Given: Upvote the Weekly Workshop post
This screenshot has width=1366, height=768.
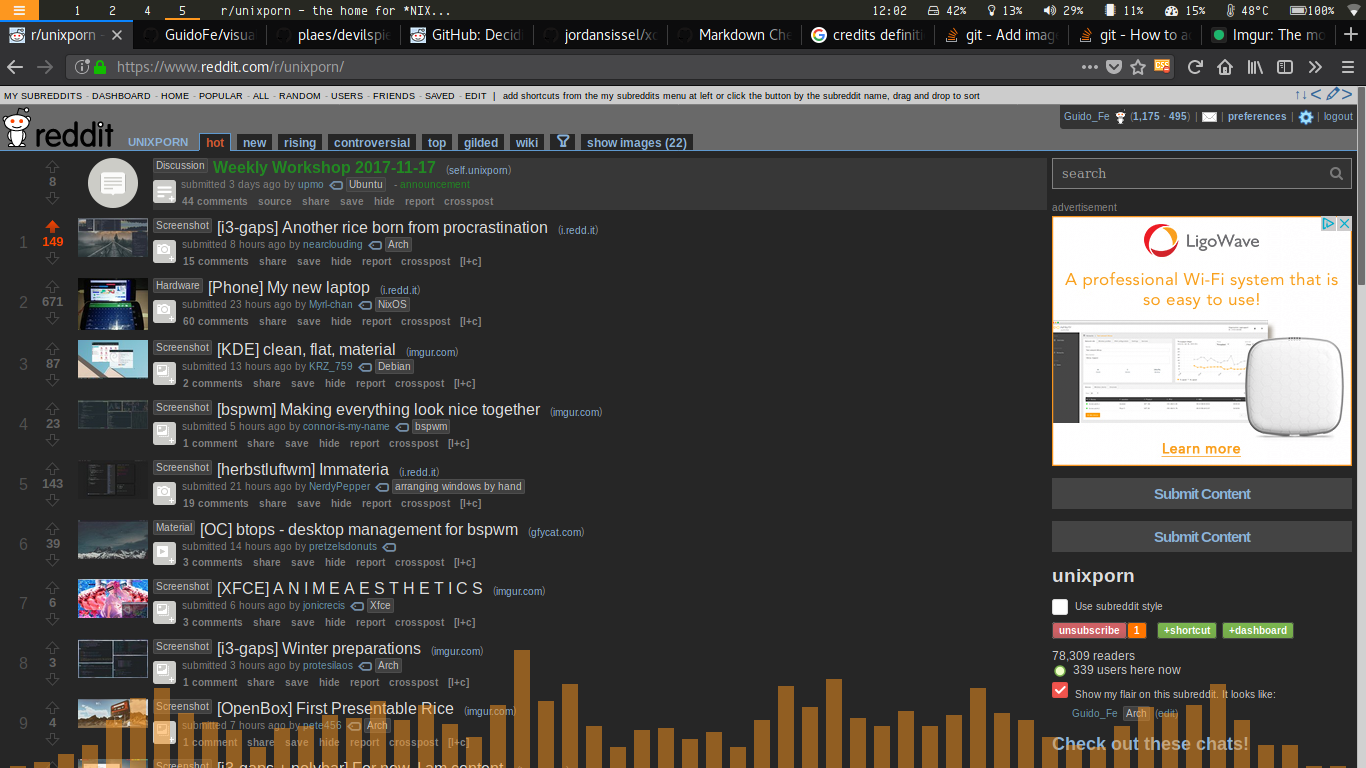Looking at the screenshot, I should 52,167.
